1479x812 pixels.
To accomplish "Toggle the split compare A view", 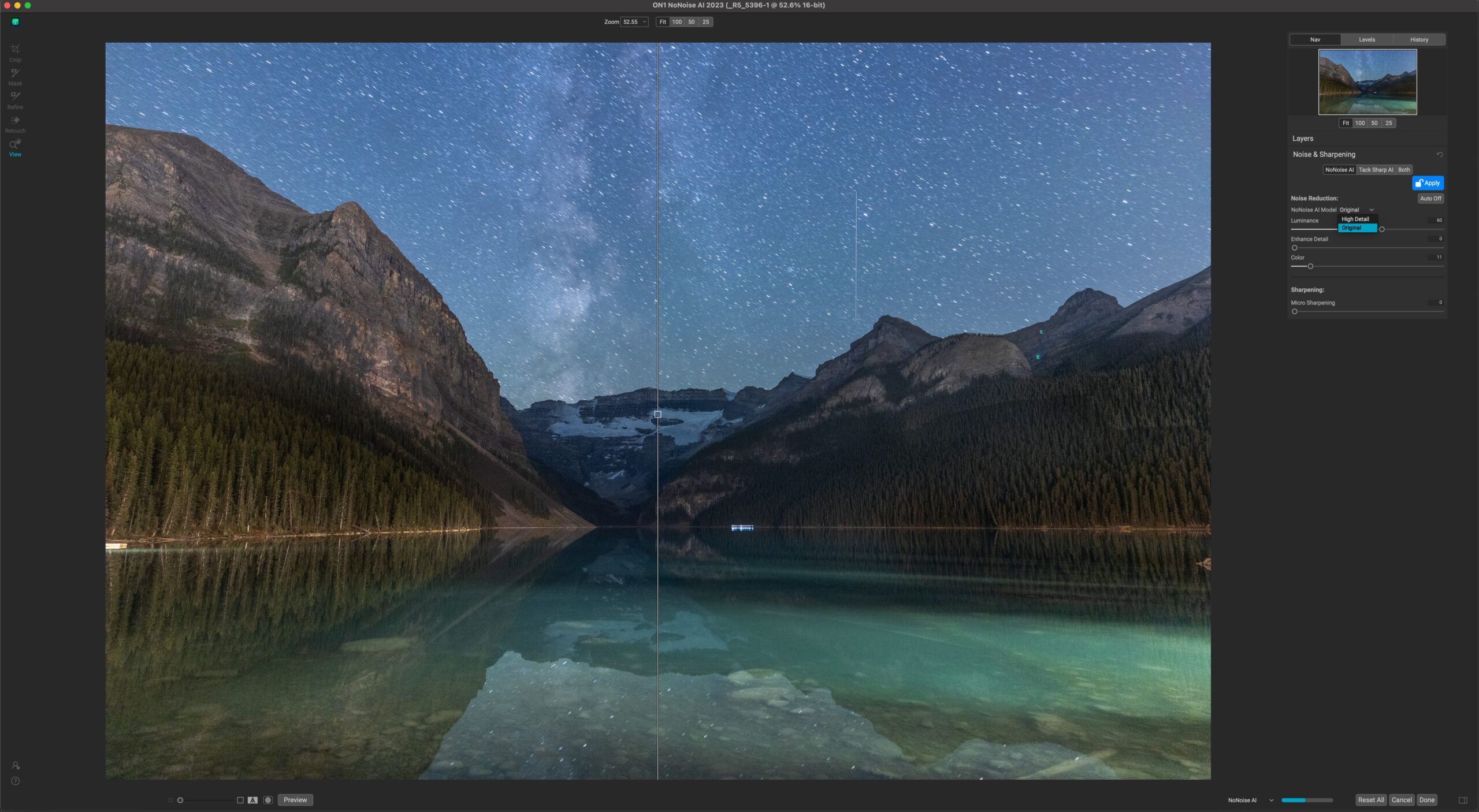I will pos(252,800).
